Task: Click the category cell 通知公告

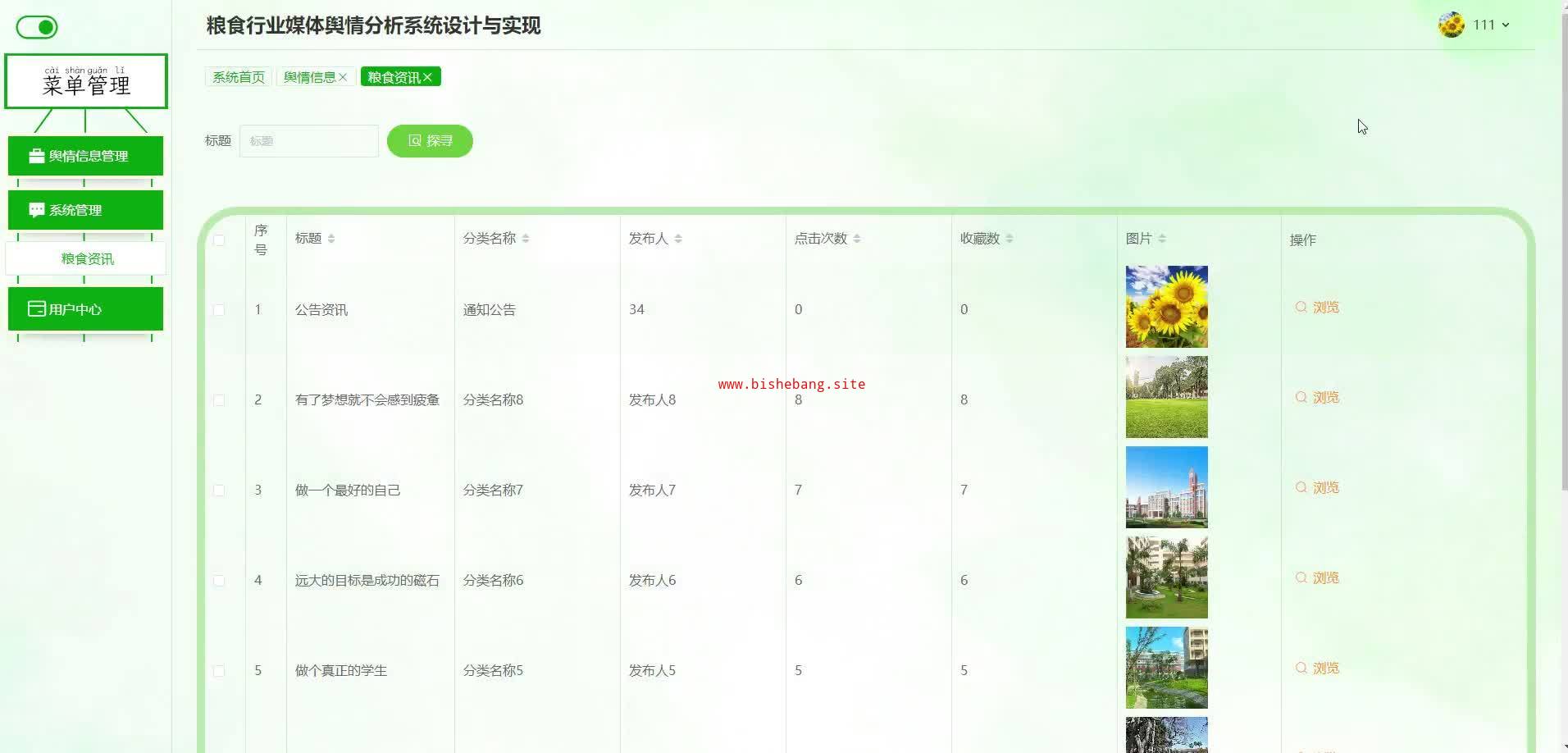Action: [x=490, y=310]
